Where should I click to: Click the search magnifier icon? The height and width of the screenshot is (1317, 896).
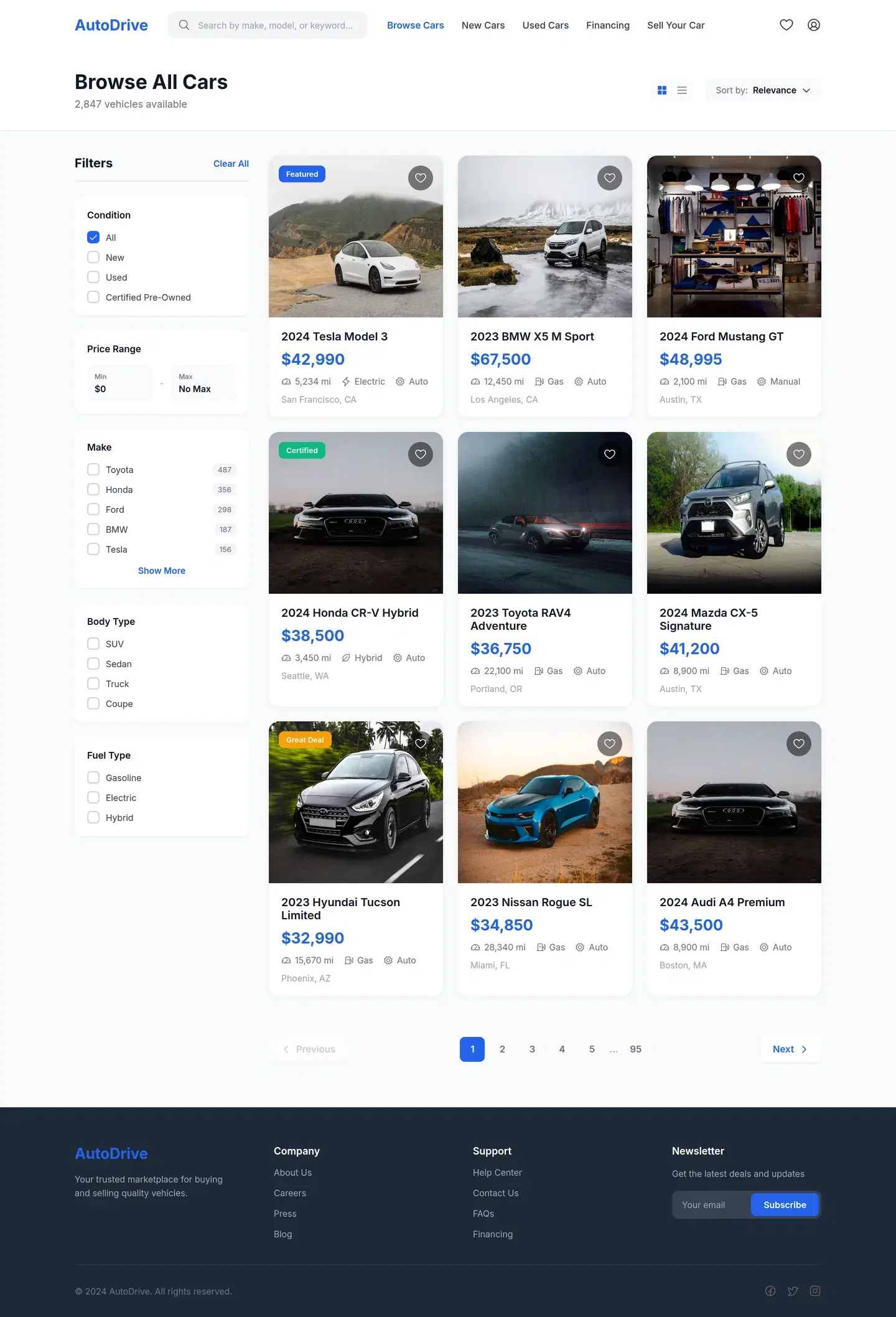[184, 25]
